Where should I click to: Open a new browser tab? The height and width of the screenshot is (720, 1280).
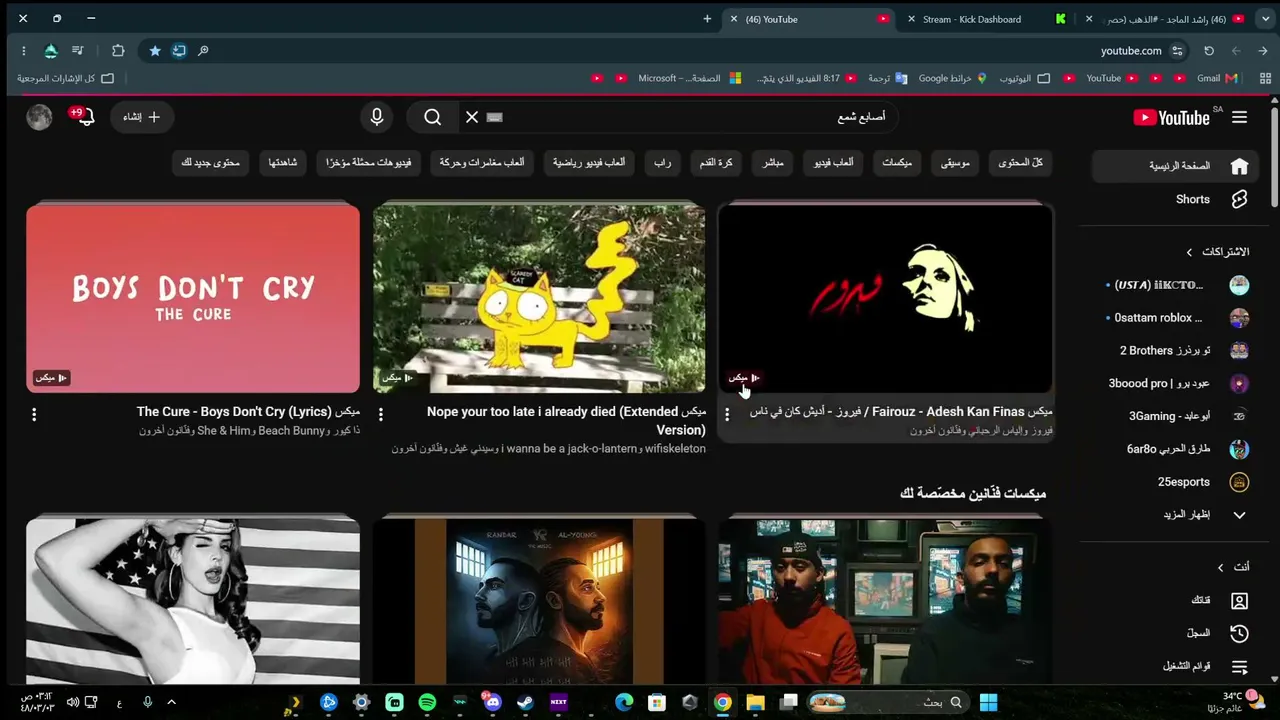pos(707,19)
